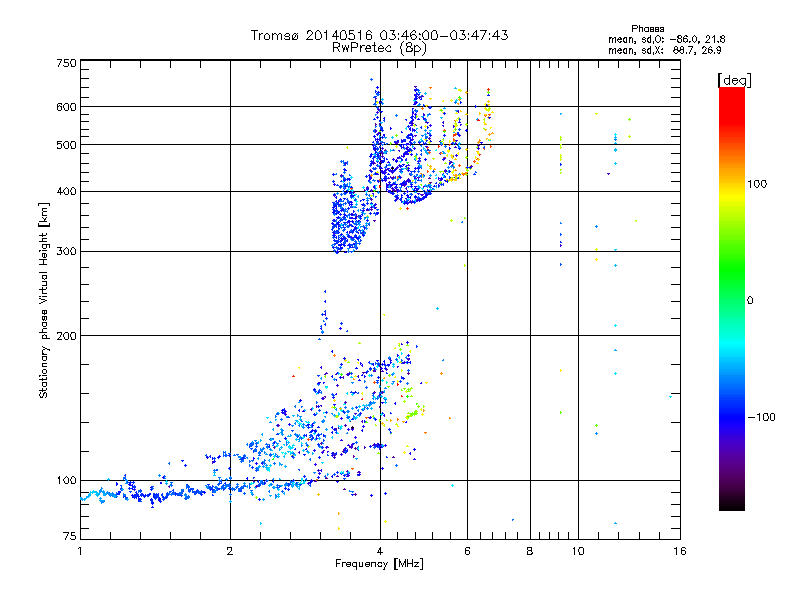Click the plot title 'Tromsø 20140516 03:46:00-03:47:43'
The width and height of the screenshot is (800, 600).
click(x=379, y=35)
